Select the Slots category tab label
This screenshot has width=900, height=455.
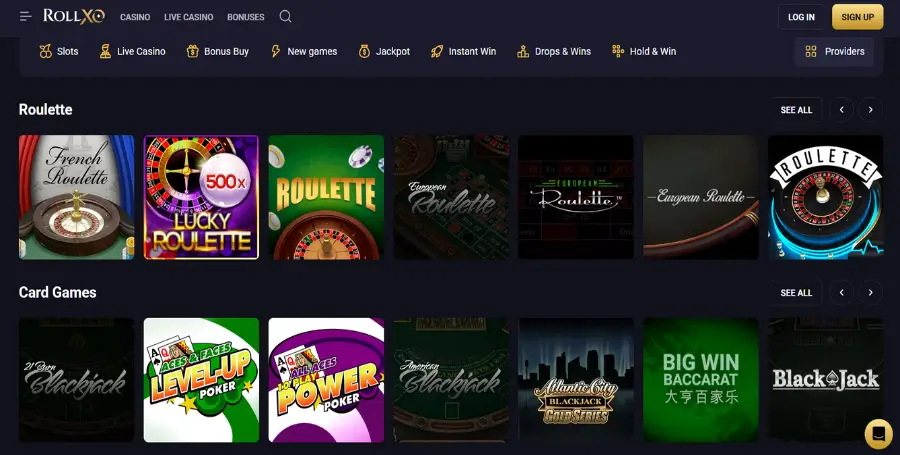68,52
